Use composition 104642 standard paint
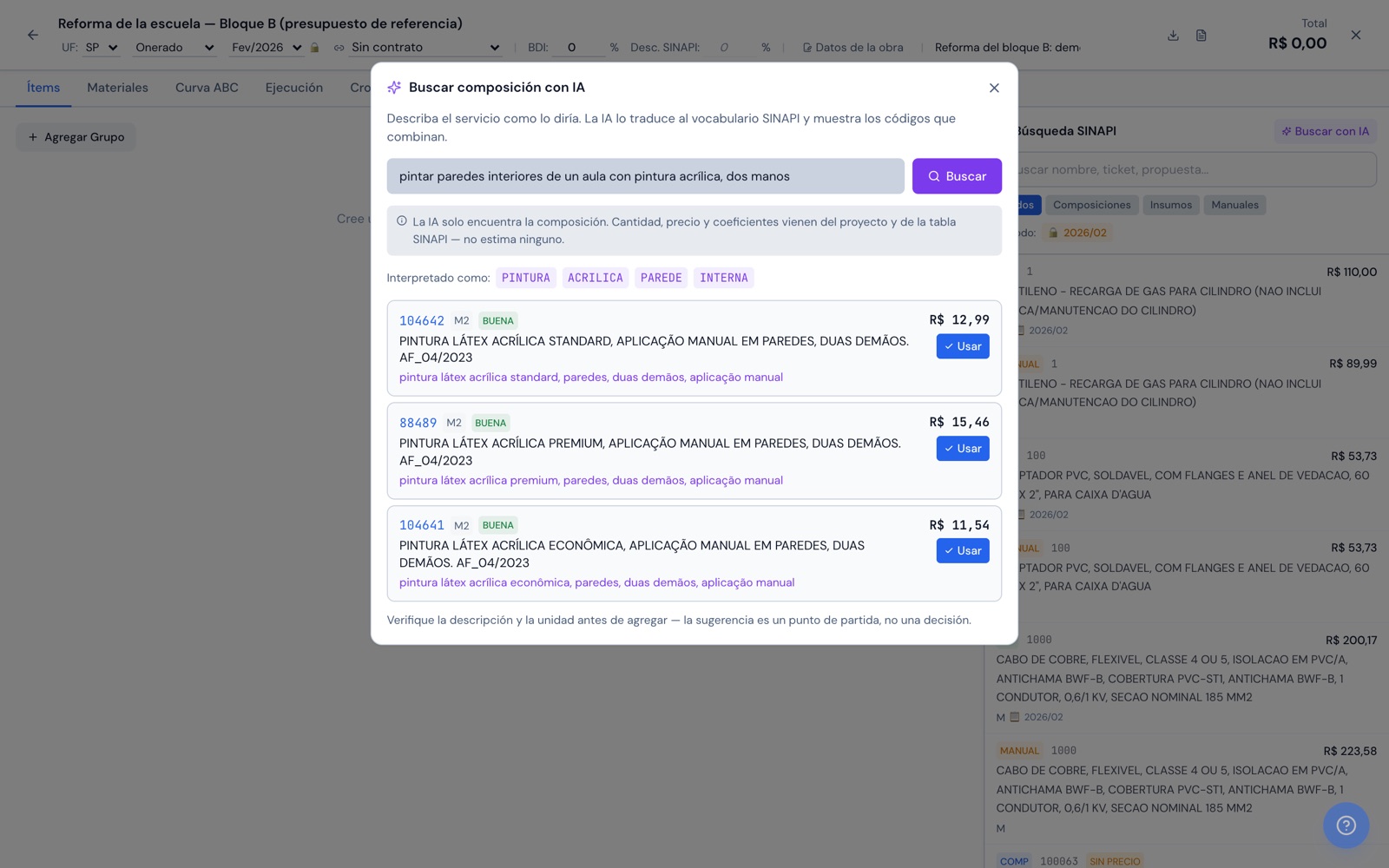1389x868 pixels. pyautogui.click(x=963, y=346)
